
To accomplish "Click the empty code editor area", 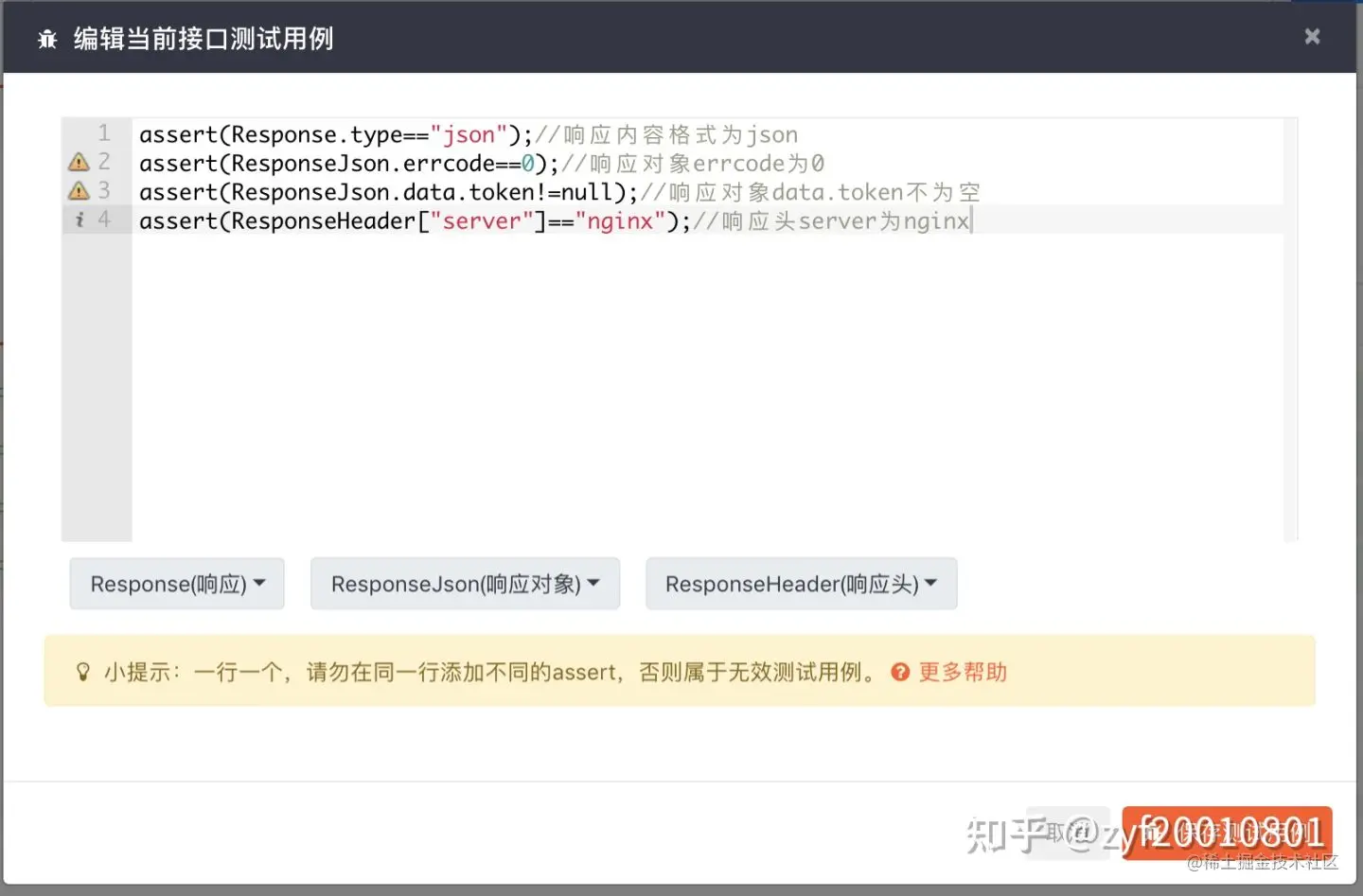I will pyautogui.click(x=708, y=388).
